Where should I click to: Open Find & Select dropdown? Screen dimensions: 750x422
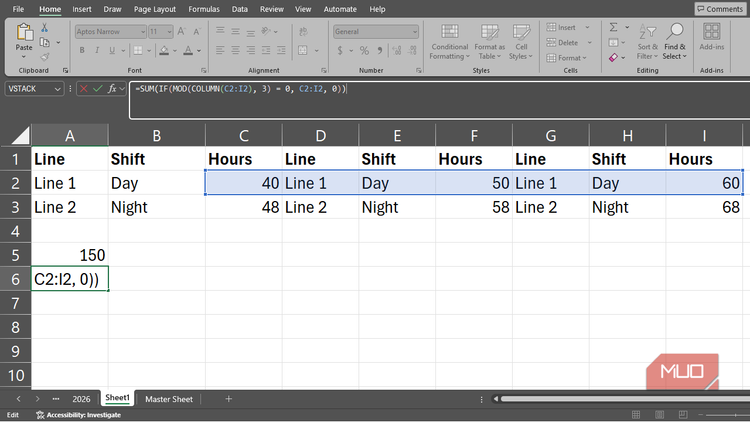(x=674, y=42)
